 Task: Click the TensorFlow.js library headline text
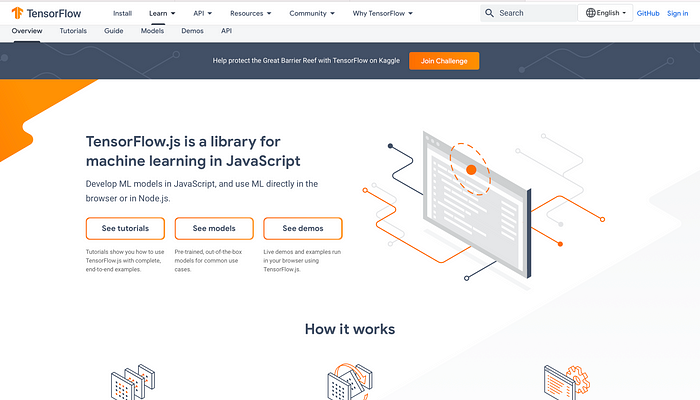click(193, 151)
